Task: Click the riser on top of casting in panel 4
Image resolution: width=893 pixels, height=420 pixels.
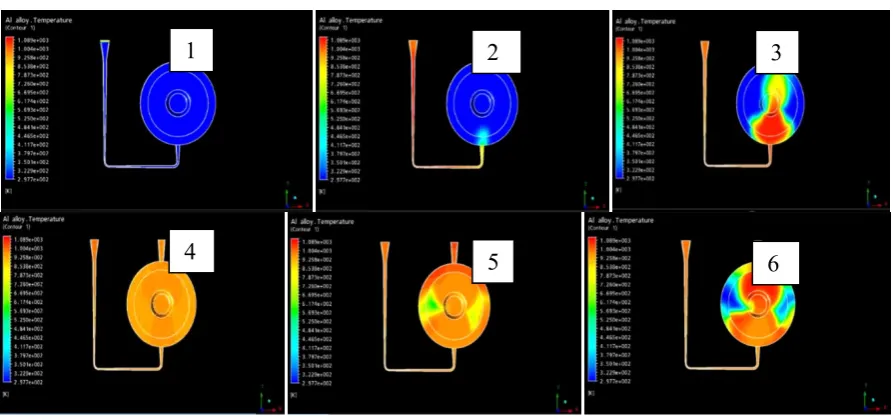Action: [x=162, y=250]
